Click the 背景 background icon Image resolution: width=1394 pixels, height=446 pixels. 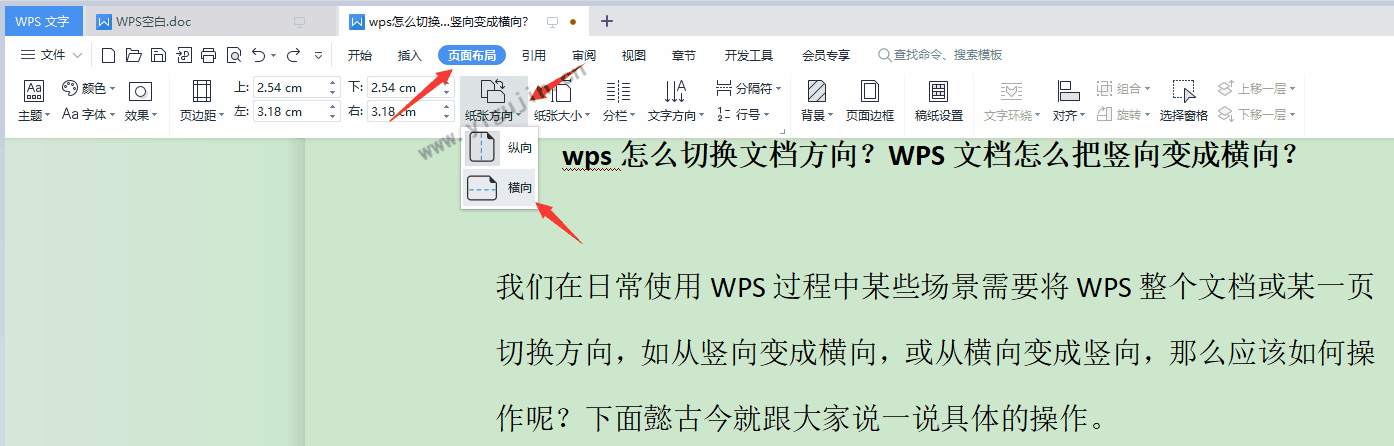pos(816,91)
